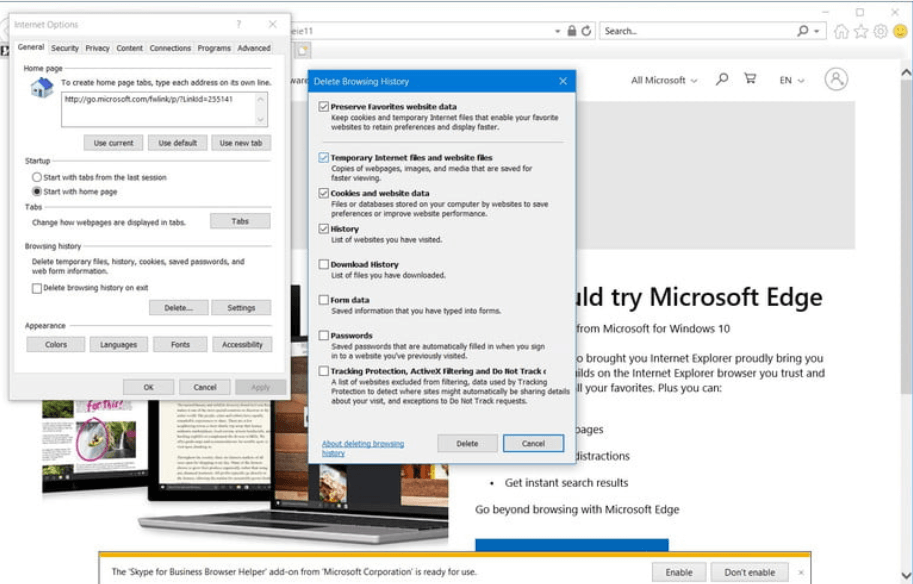Uncheck Cookies and website data
This screenshot has width=913, height=584.
(x=324, y=193)
